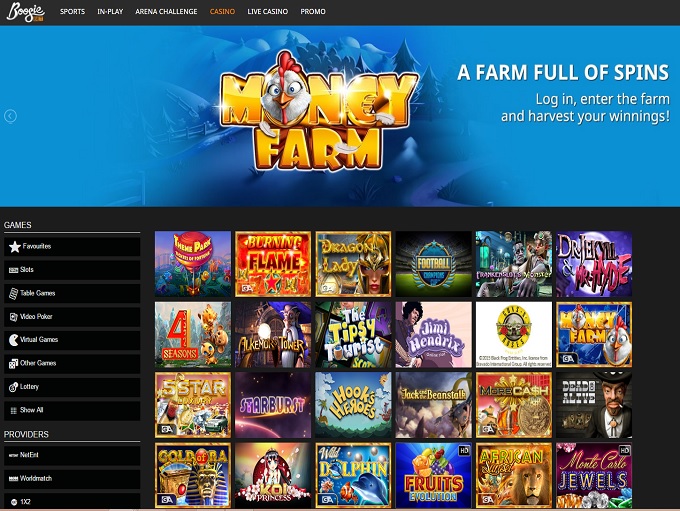Open Virtual Games pacman icon
This screenshot has width=680, height=511.
[x=14, y=340]
